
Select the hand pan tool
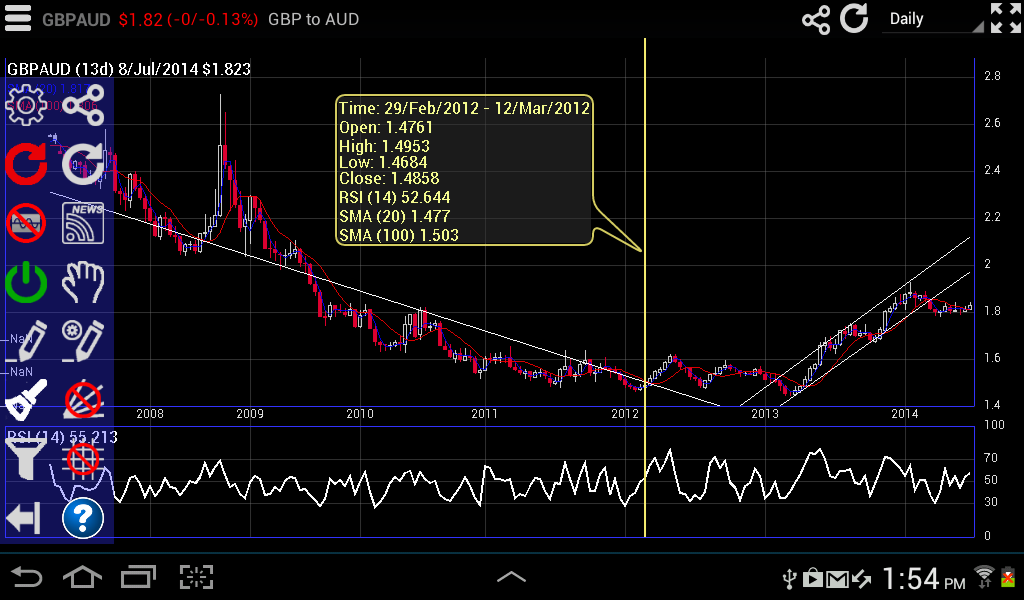coord(84,283)
